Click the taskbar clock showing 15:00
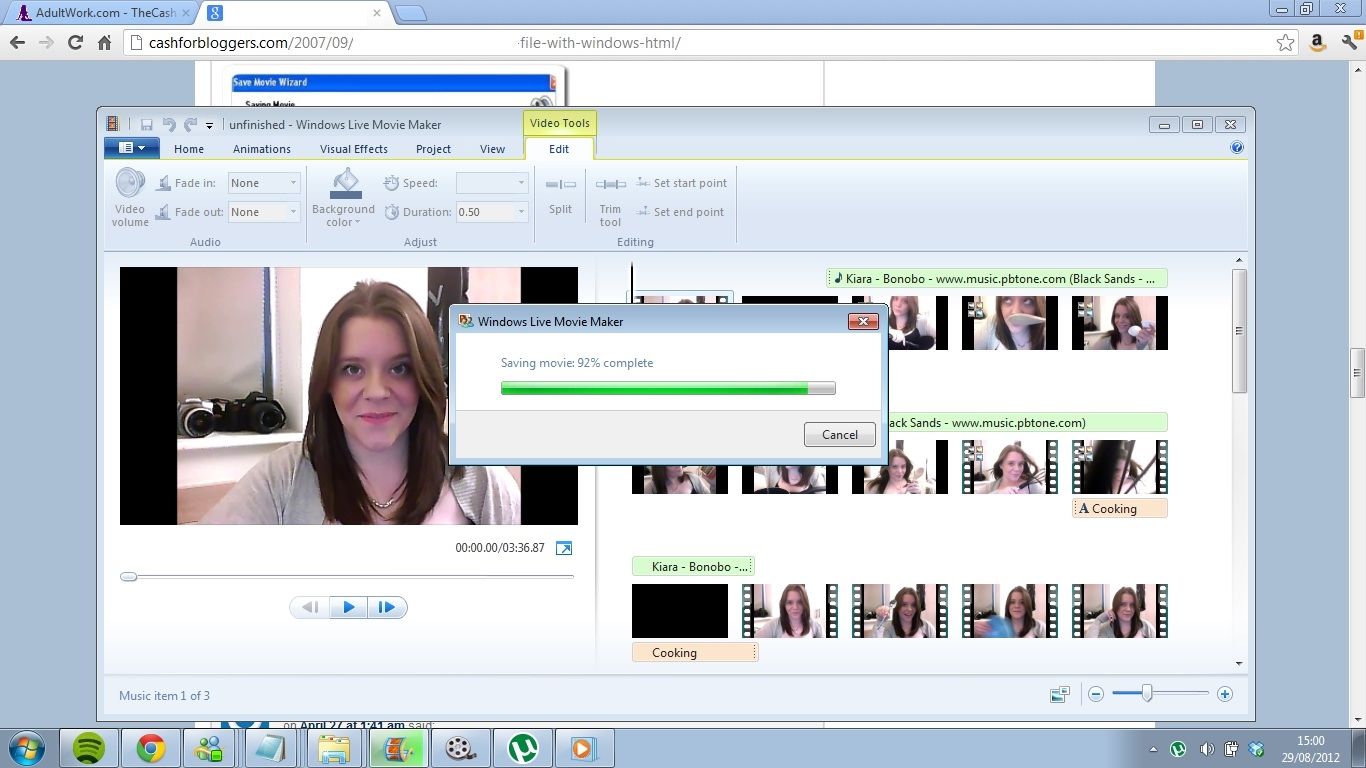 [x=1311, y=749]
